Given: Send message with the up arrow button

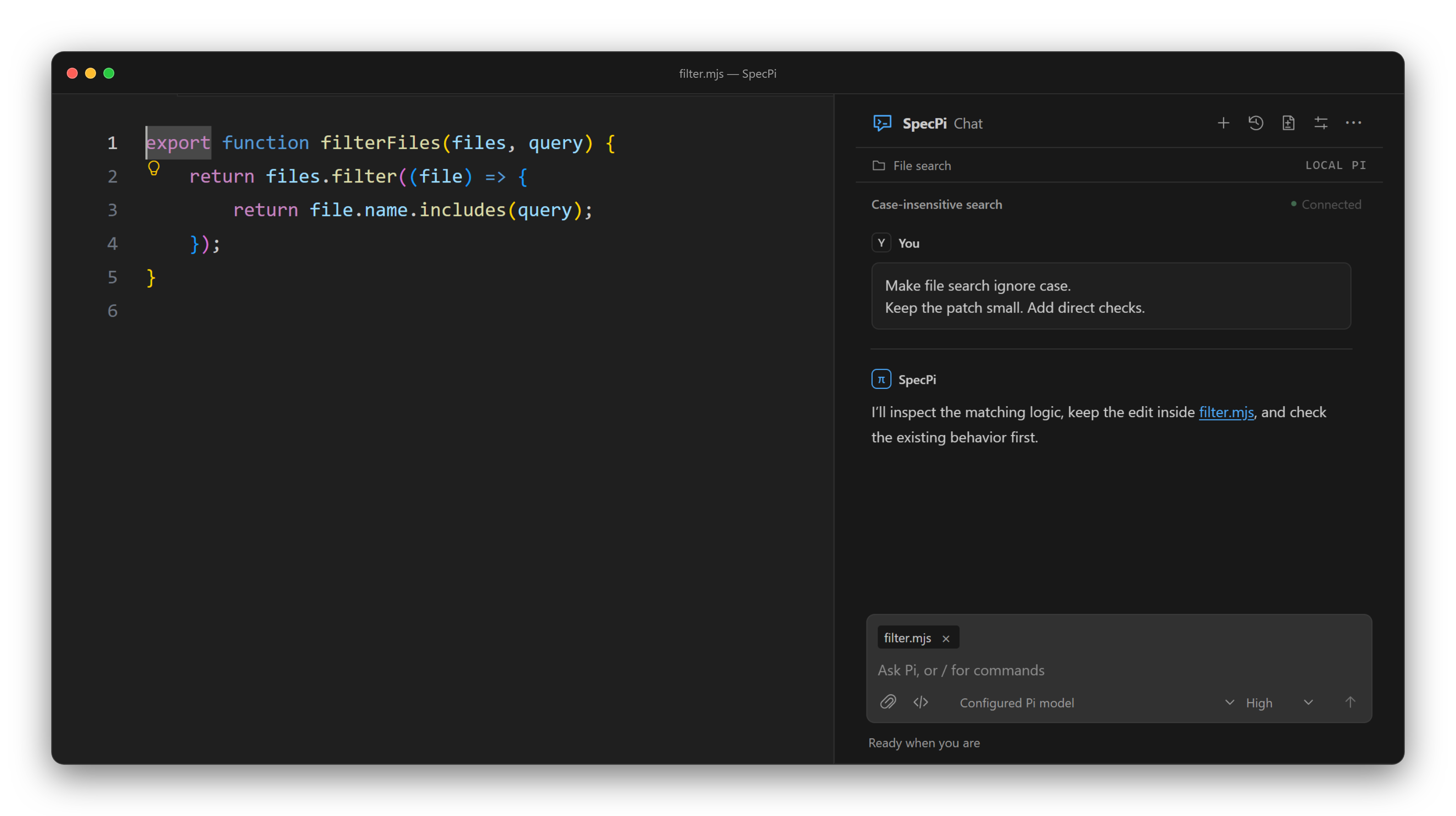Looking at the screenshot, I should (x=1350, y=703).
